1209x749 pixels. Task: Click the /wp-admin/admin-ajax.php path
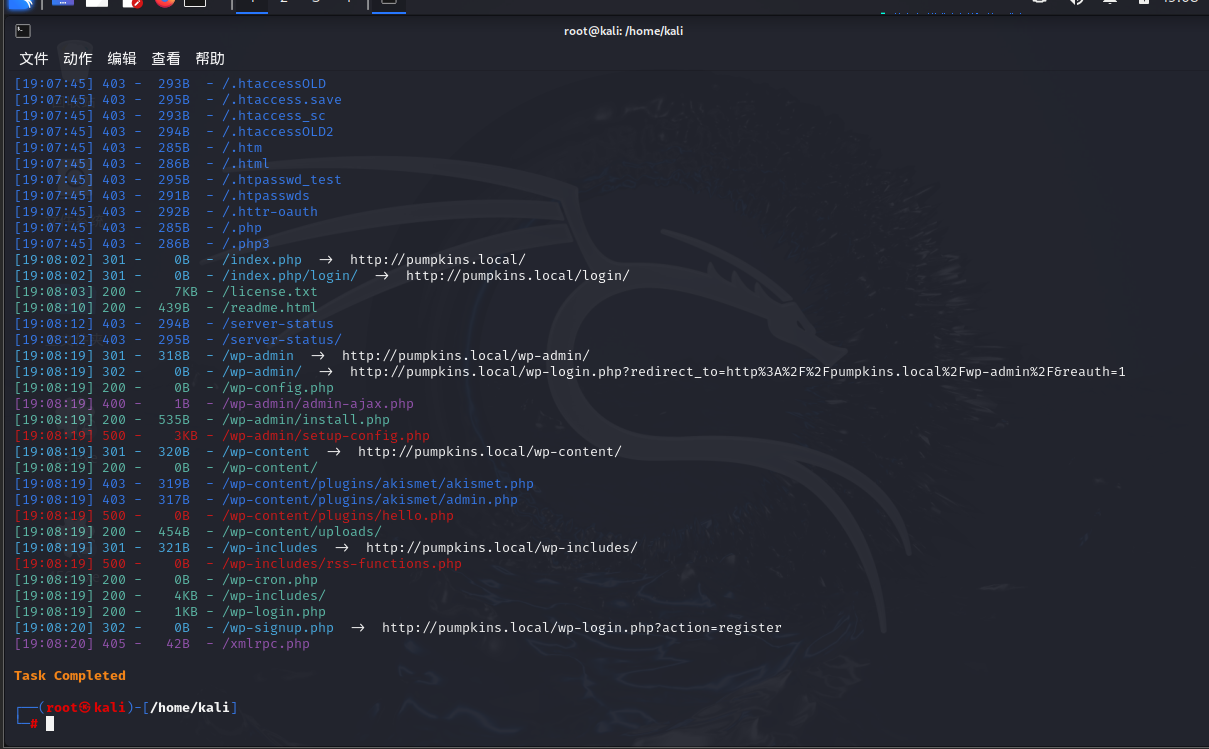[318, 404]
